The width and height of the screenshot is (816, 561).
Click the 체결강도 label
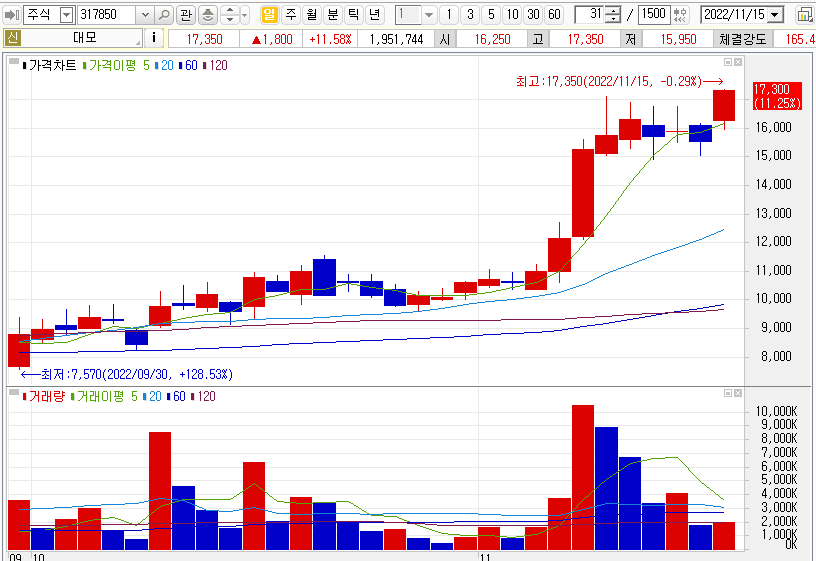click(x=742, y=39)
